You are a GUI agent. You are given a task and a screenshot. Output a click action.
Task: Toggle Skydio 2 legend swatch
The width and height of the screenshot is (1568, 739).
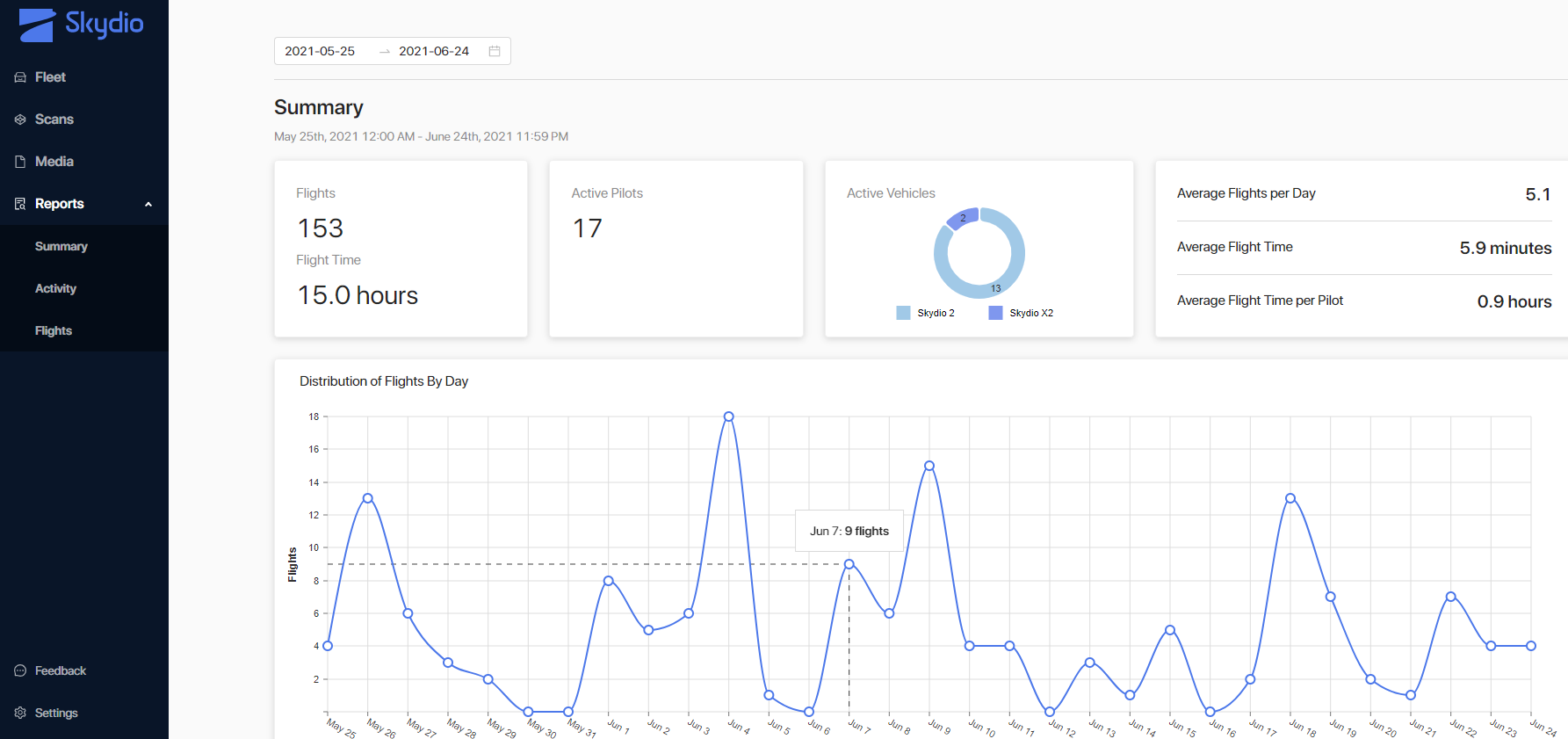tap(903, 313)
